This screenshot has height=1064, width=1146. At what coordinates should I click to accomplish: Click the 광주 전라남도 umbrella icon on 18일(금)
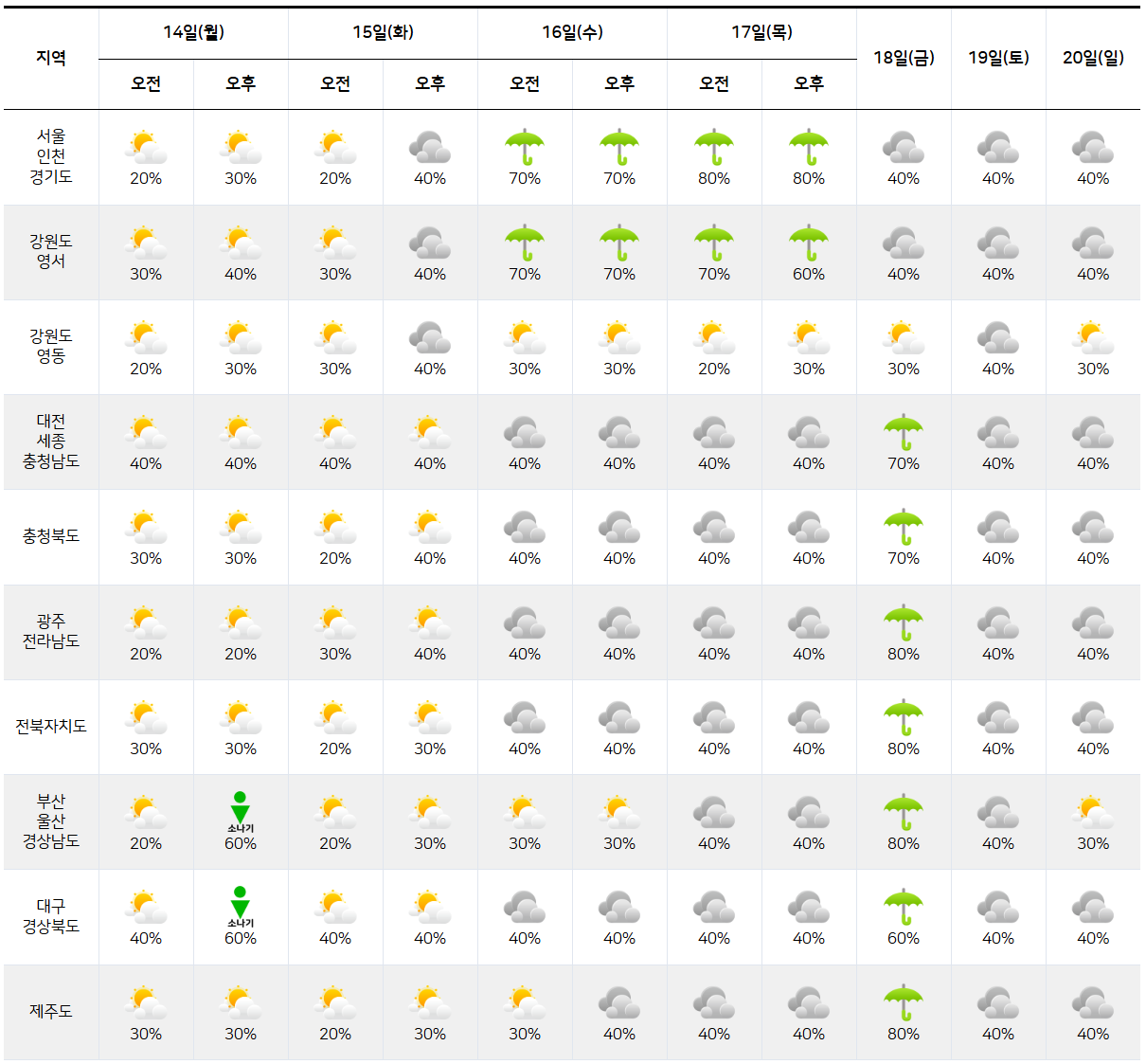pos(904,623)
